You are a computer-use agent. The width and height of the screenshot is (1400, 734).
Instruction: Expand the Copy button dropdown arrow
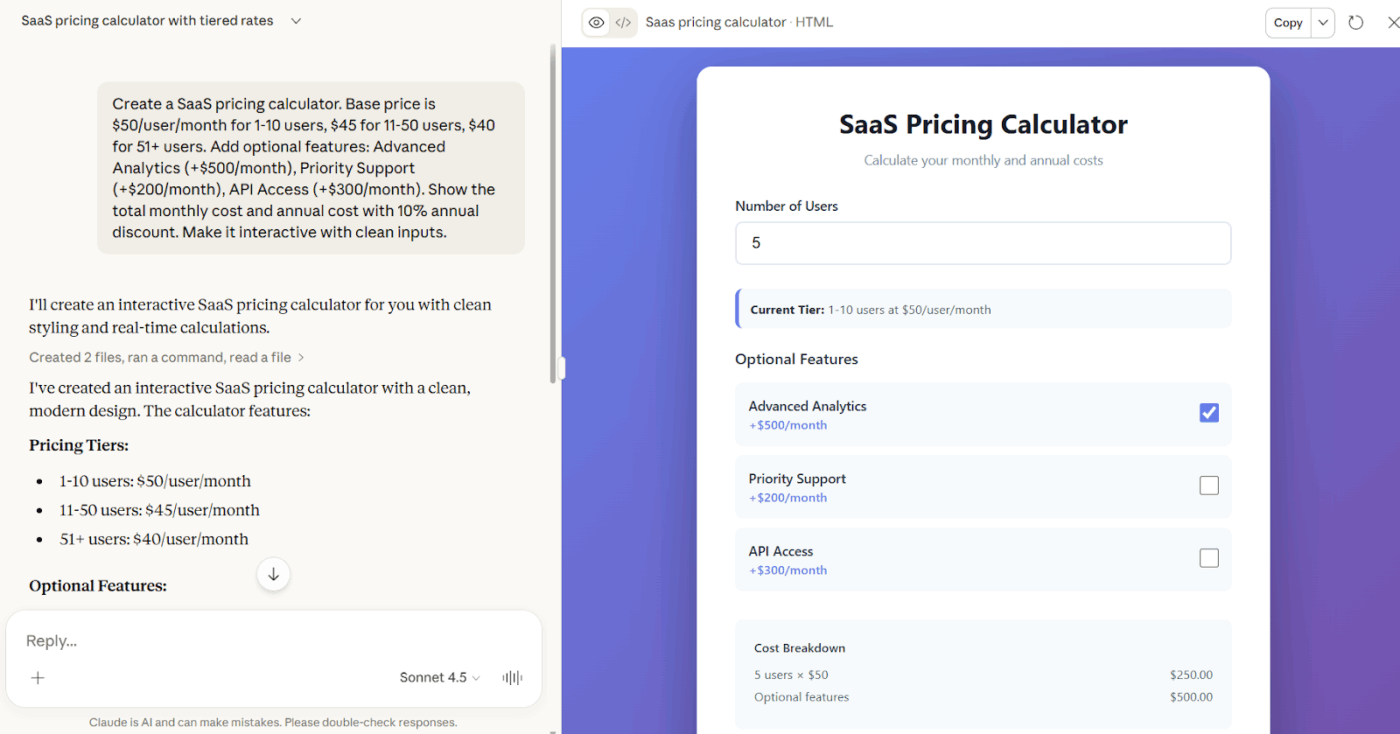point(1323,23)
